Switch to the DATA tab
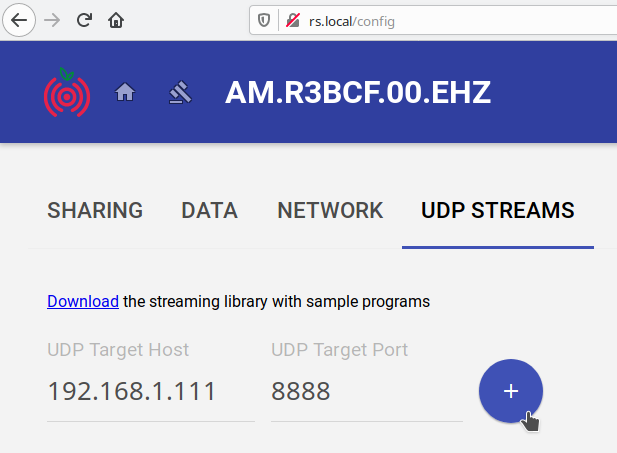The width and height of the screenshot is (617, 453). 209,210
